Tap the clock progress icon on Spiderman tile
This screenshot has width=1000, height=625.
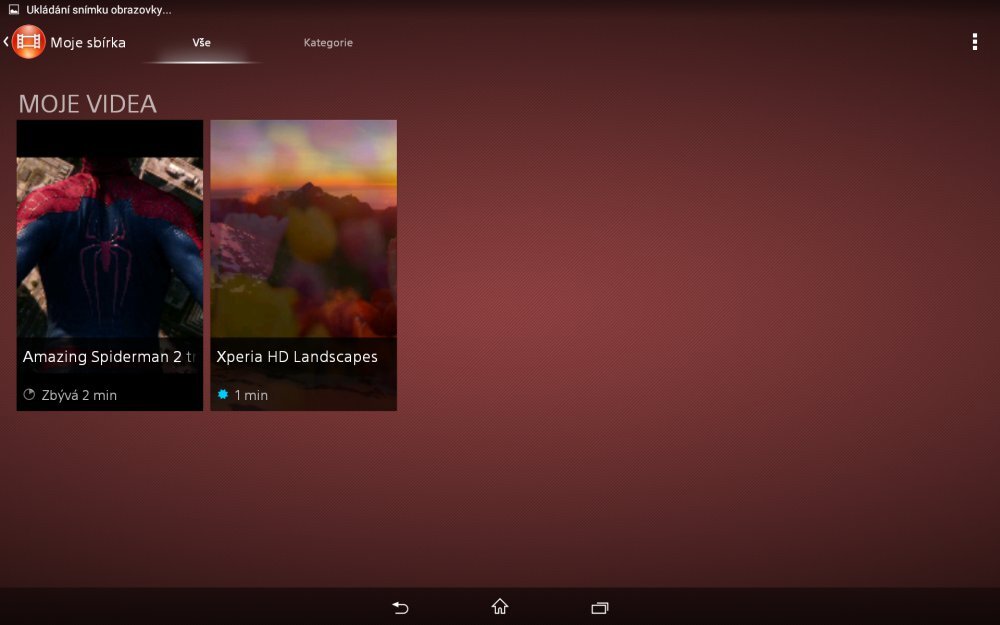coord(31,395)
